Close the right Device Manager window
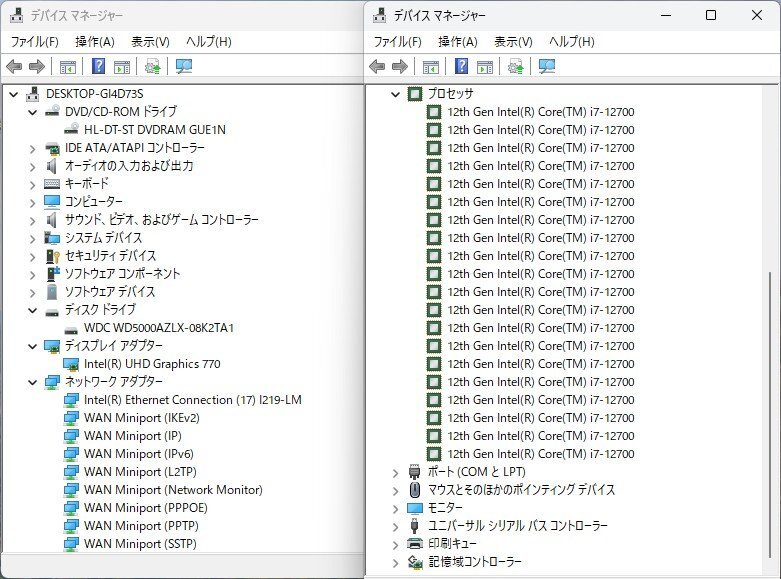Viewport: 781px width, 579px height. (x=757, y=15)
